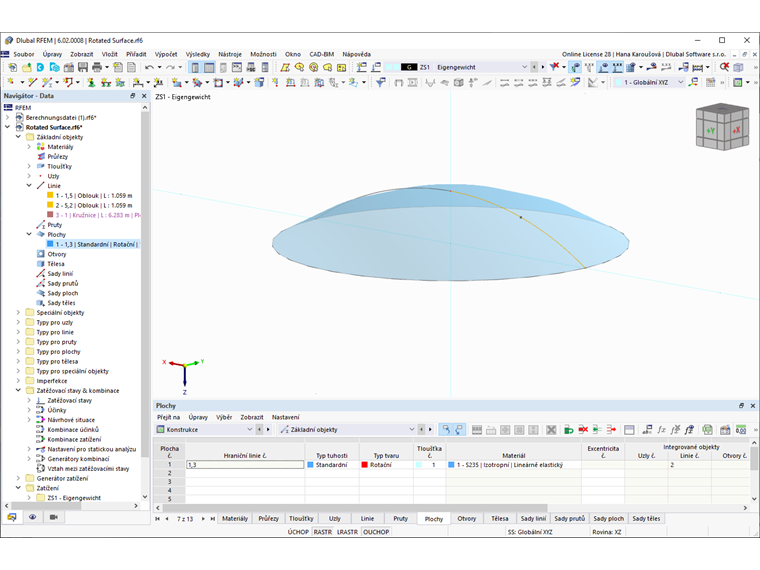Image resolution: width=760 pixels, height=570 pixels.
Task: Click the new nodal support green icon
Action: (x=91, y=82)
